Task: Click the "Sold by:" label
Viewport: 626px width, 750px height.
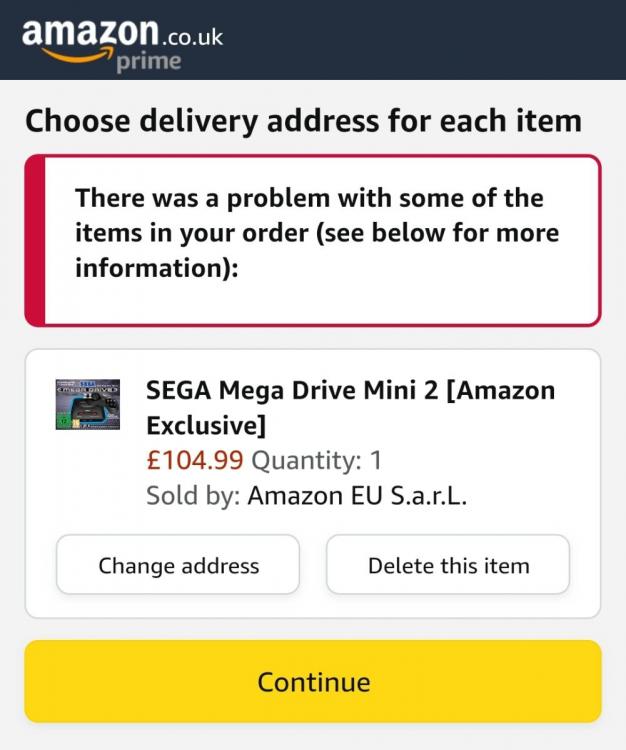Action: (192, 496)
